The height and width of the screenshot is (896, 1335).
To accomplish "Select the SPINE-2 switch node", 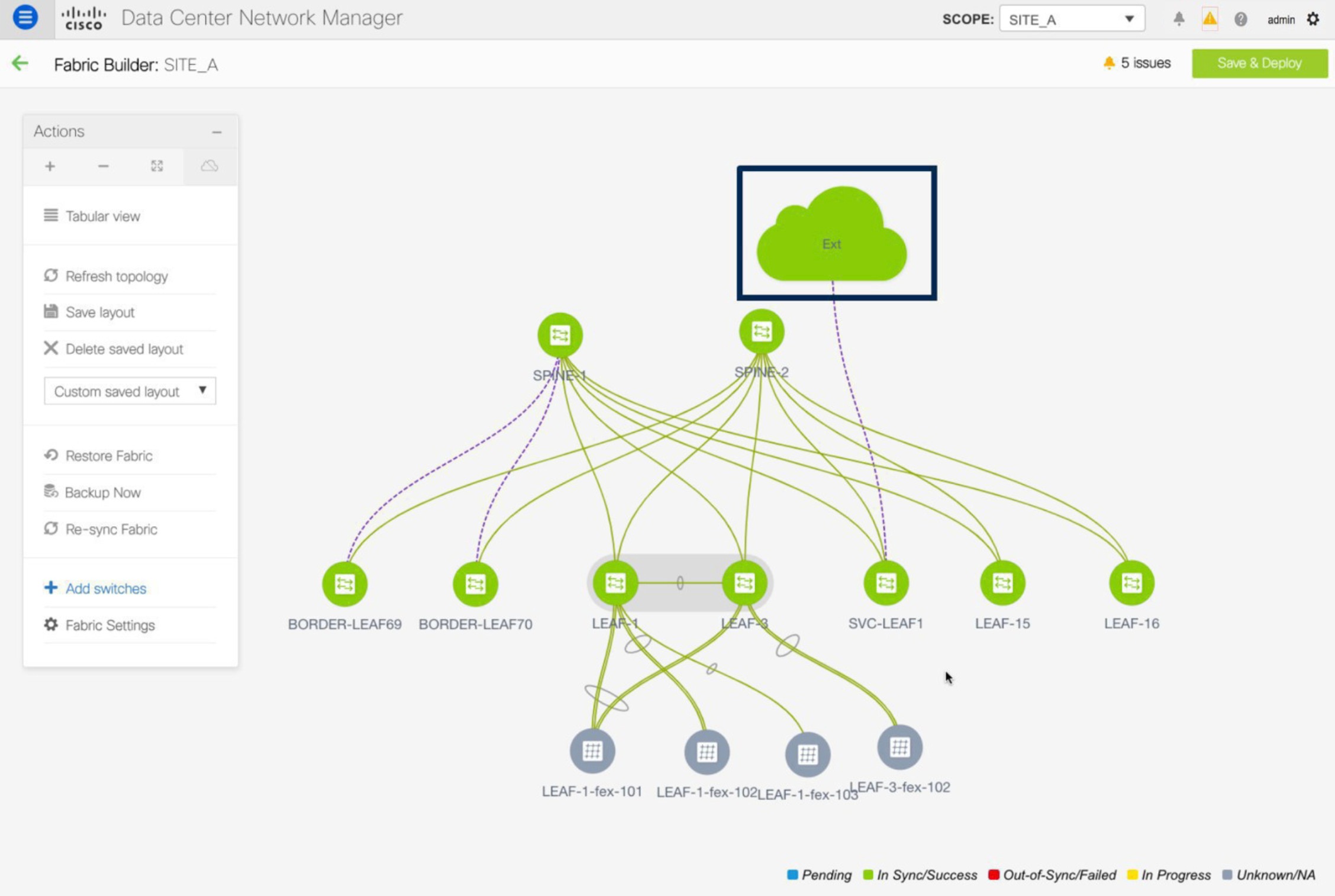I will (x=762, y=331).
